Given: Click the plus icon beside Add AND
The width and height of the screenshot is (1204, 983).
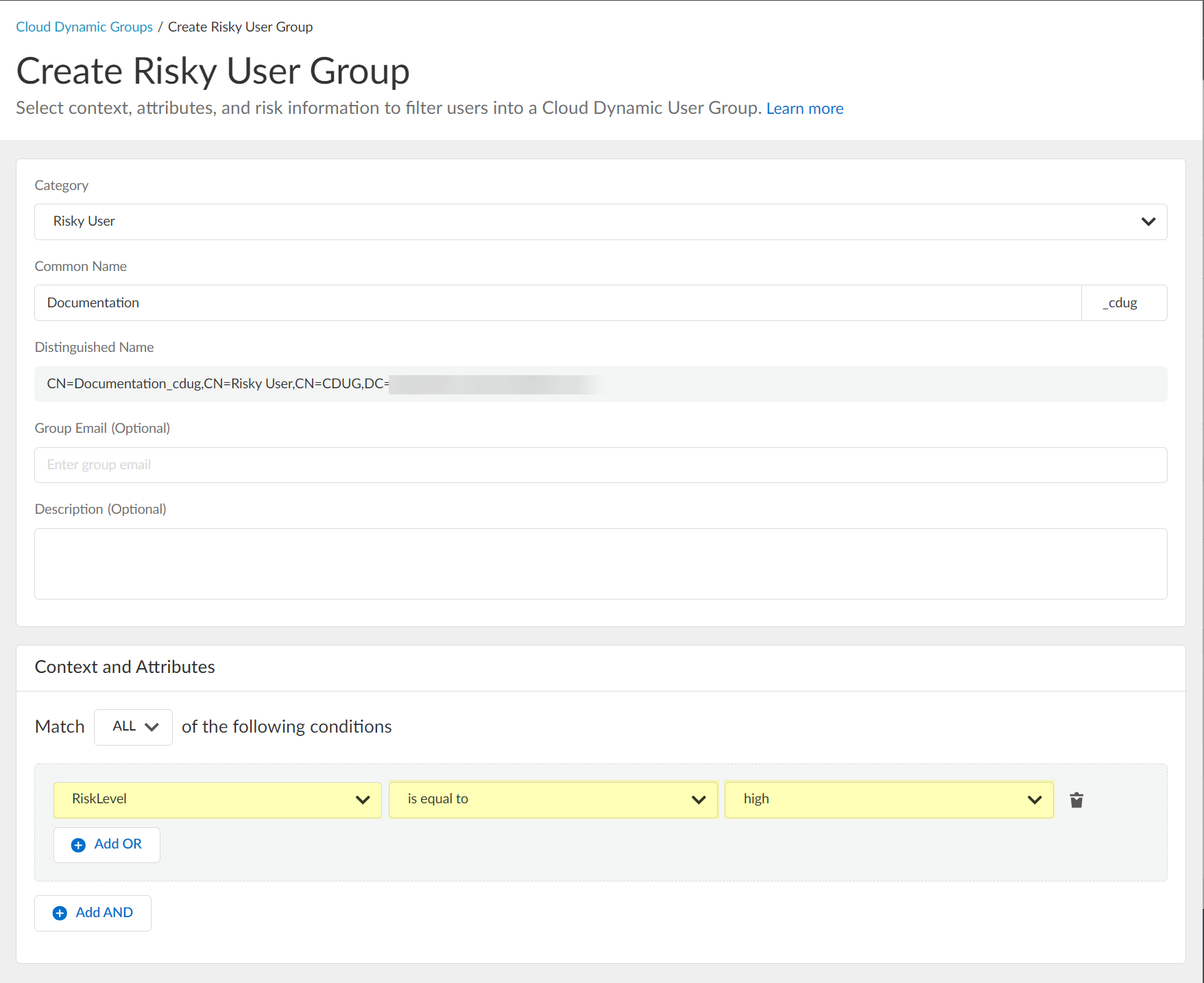Looking at the screenshot, I should click(x=60, y=913).
